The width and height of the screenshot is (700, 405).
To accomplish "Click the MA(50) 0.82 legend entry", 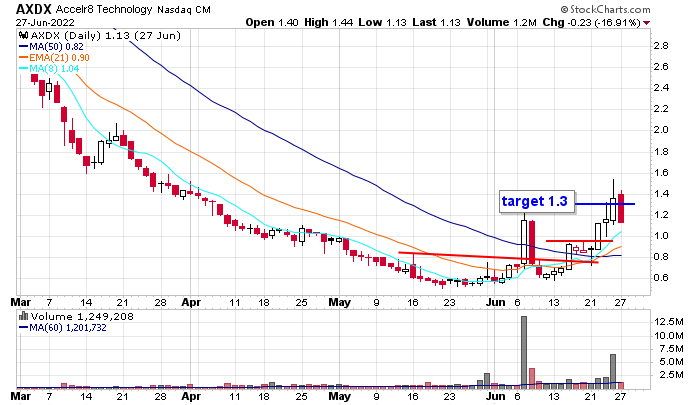I will (x=56, y=46).
